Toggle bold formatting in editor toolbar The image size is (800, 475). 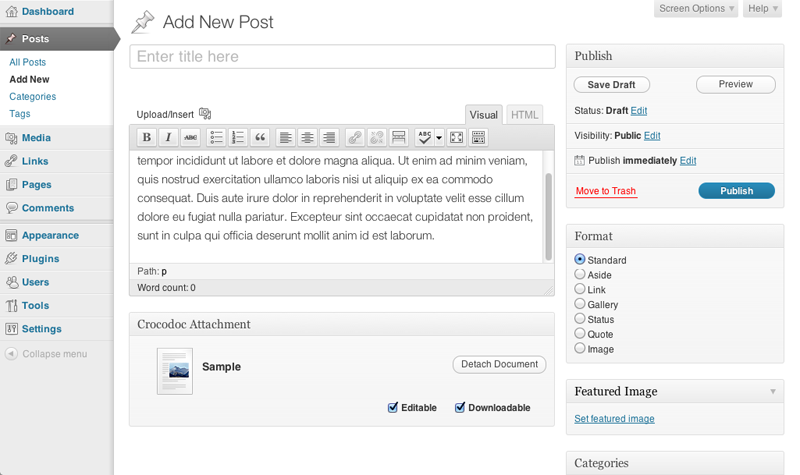tap(146, 137)
